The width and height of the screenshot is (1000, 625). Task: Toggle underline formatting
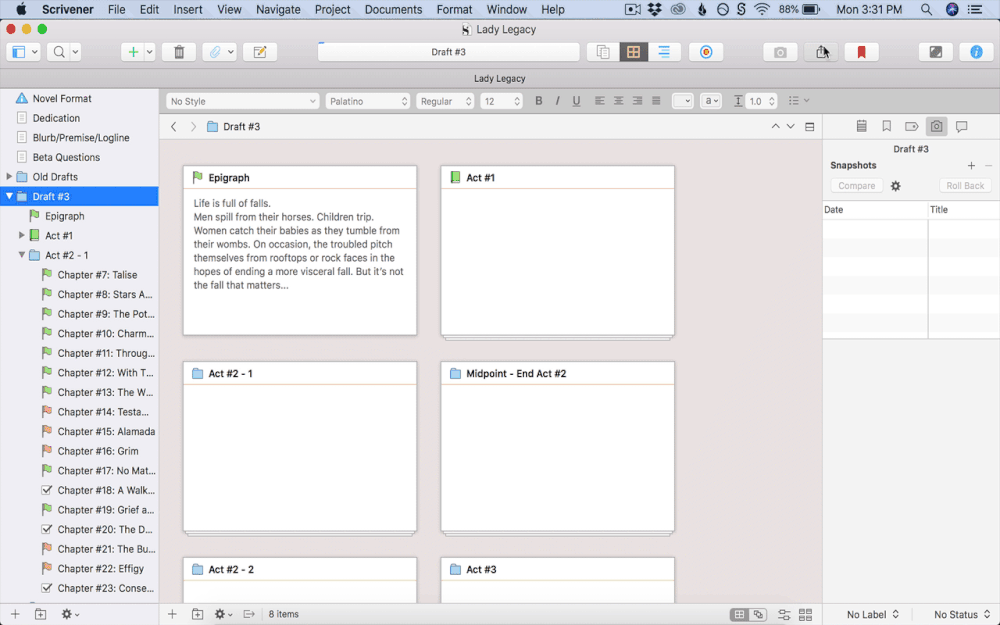tap(576, 101)
